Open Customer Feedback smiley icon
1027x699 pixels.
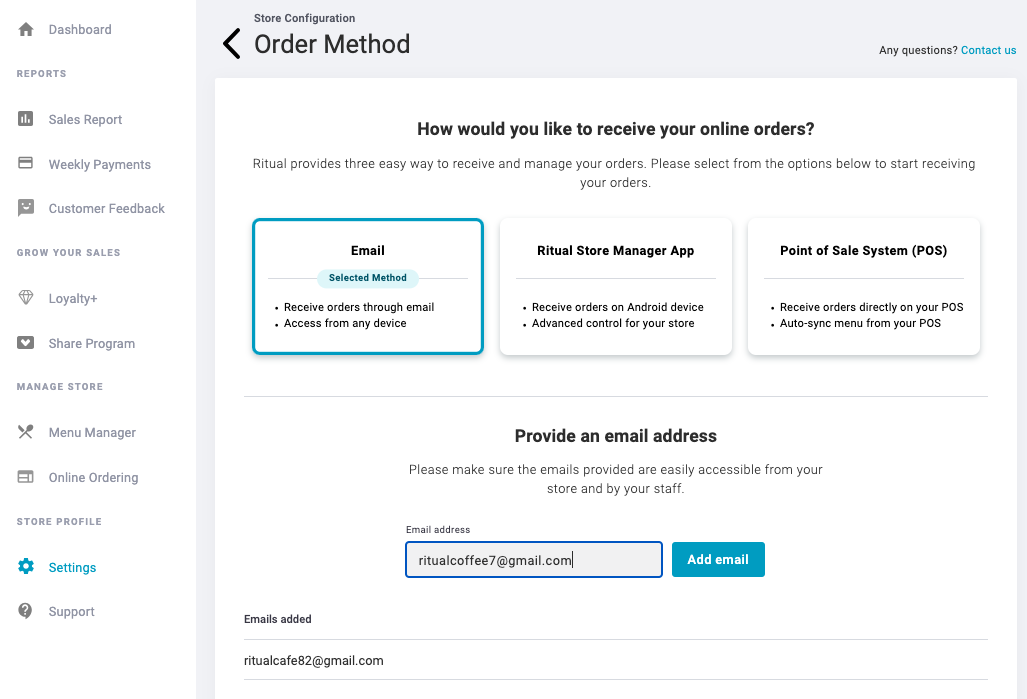click(26, 208)
